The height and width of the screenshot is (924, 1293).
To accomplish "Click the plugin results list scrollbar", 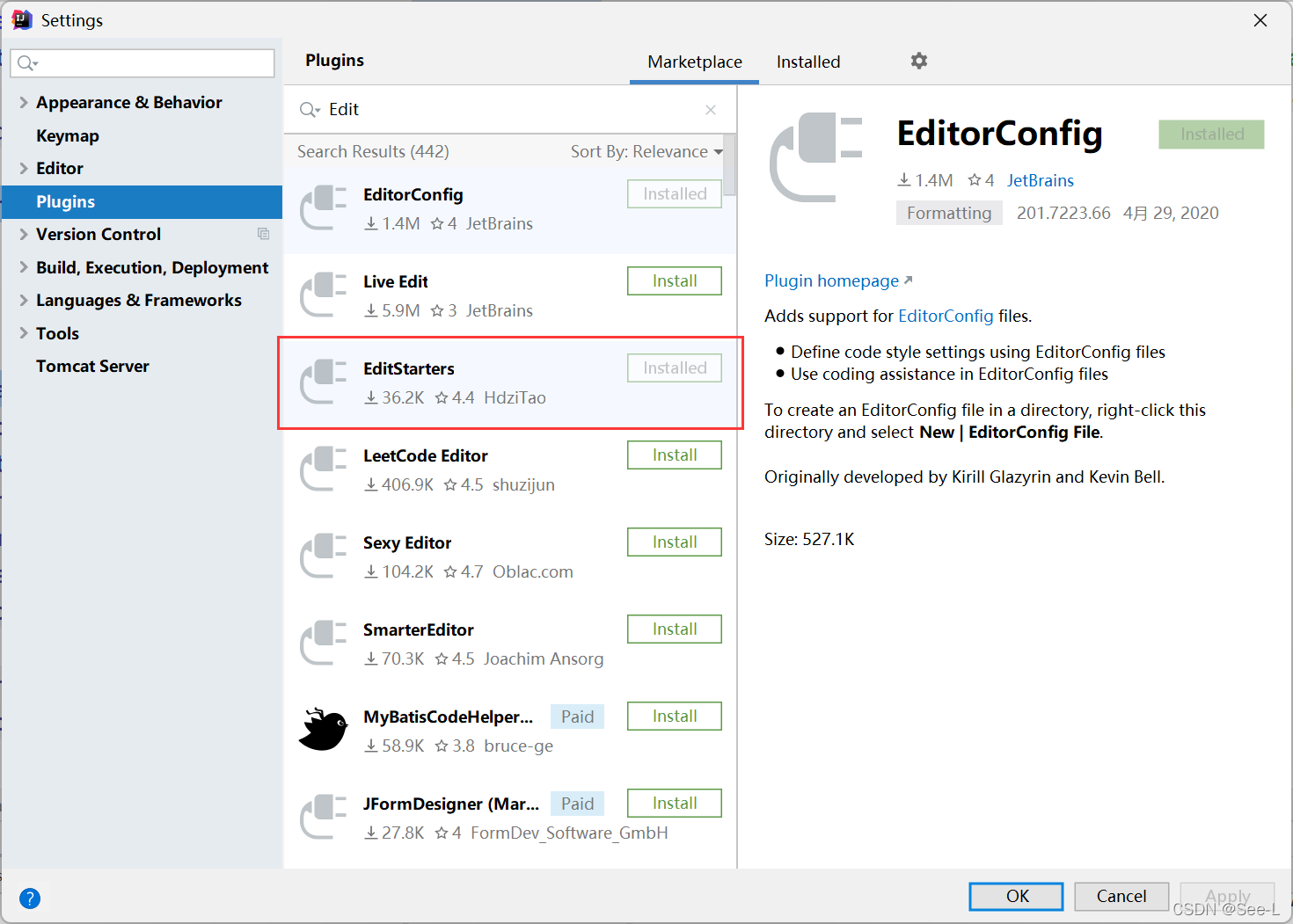I will click(730, 165).
